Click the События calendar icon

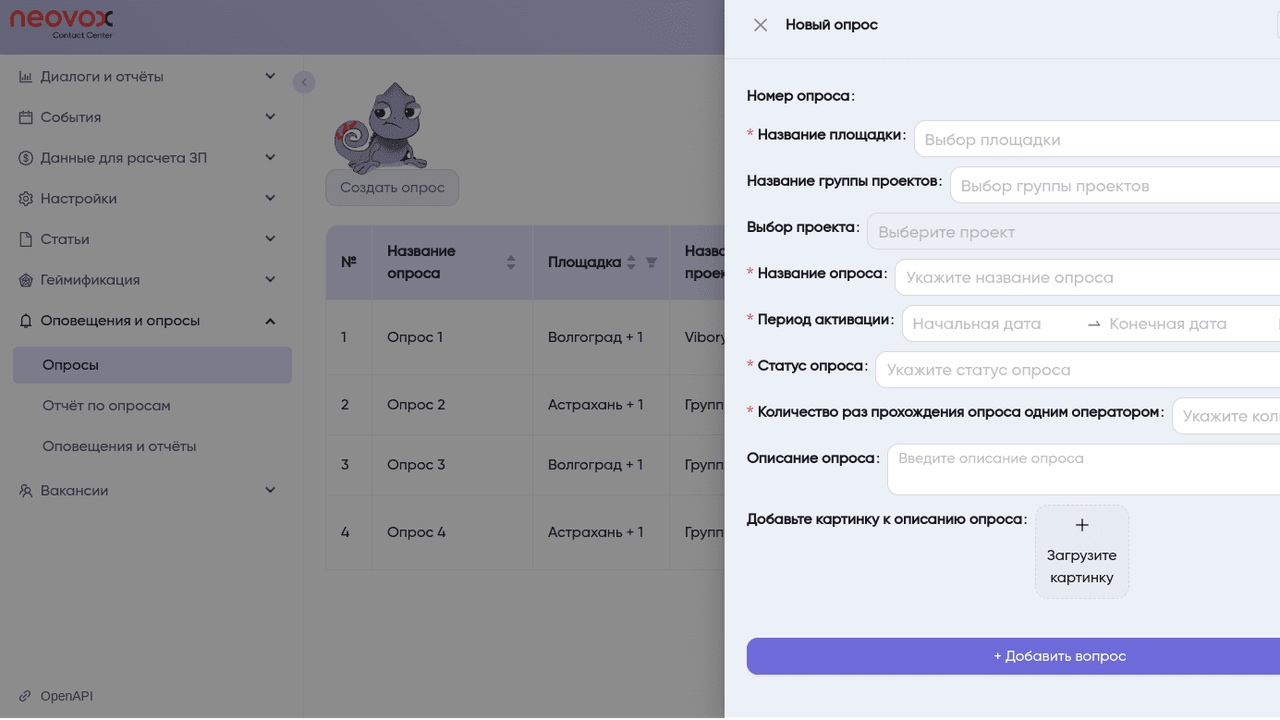pyautogui.click(x=26, y=117)
